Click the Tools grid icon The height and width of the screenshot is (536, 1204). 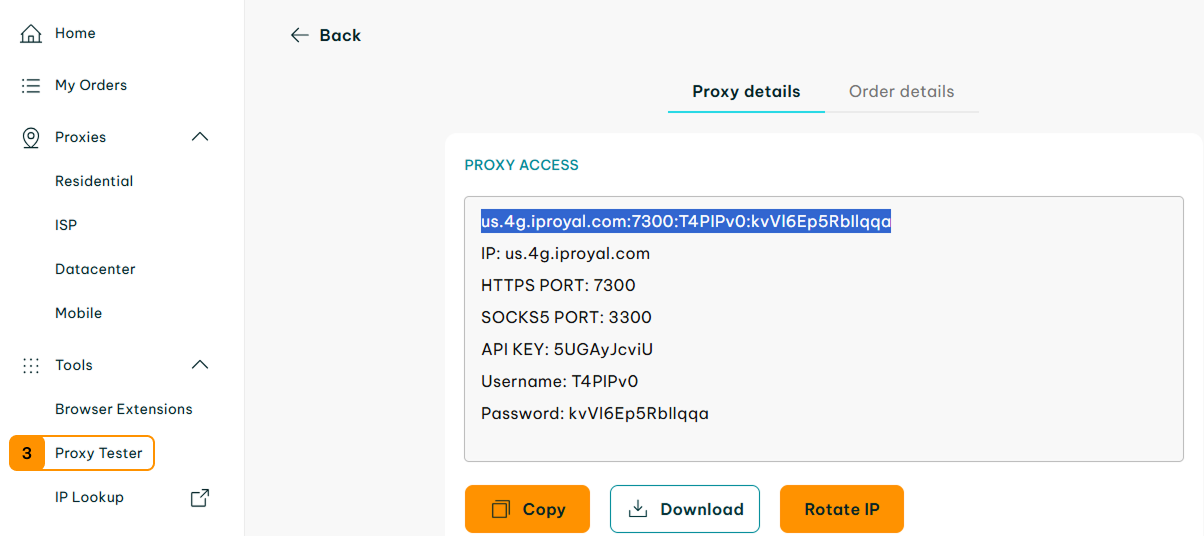point(31,366)
